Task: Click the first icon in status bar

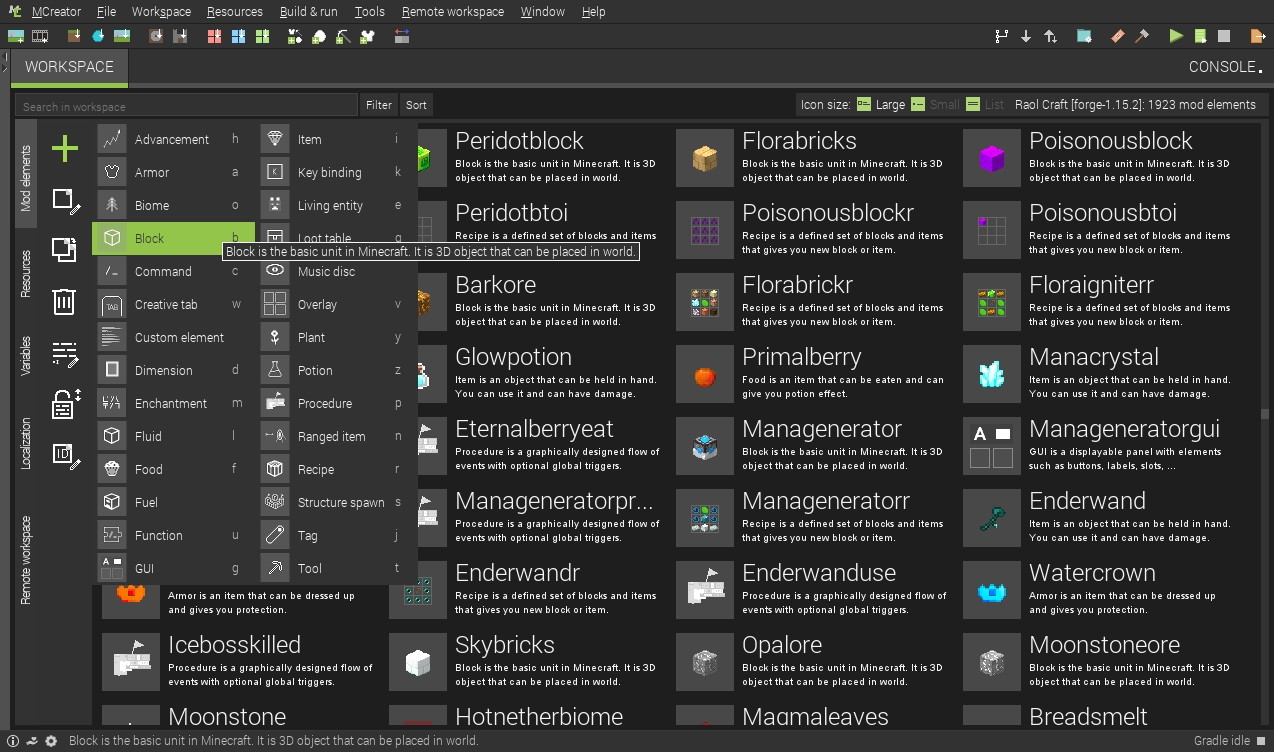Action: (12, 741)
